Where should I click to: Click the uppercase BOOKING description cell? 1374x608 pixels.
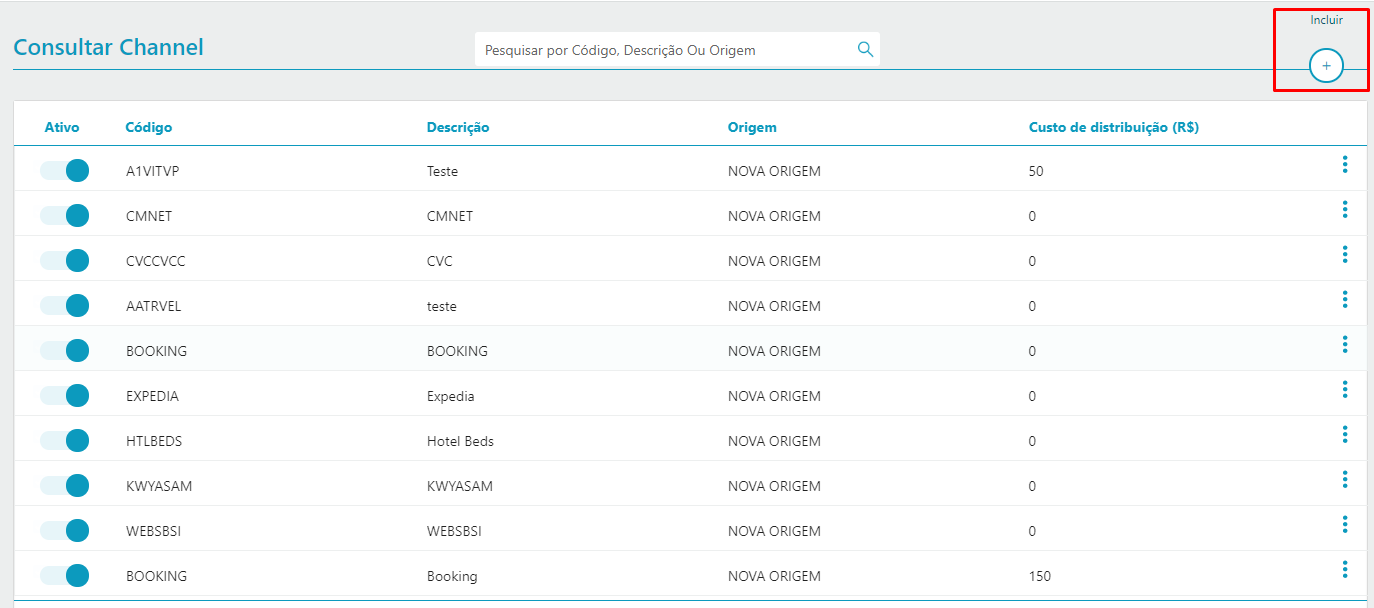(457, 351)
